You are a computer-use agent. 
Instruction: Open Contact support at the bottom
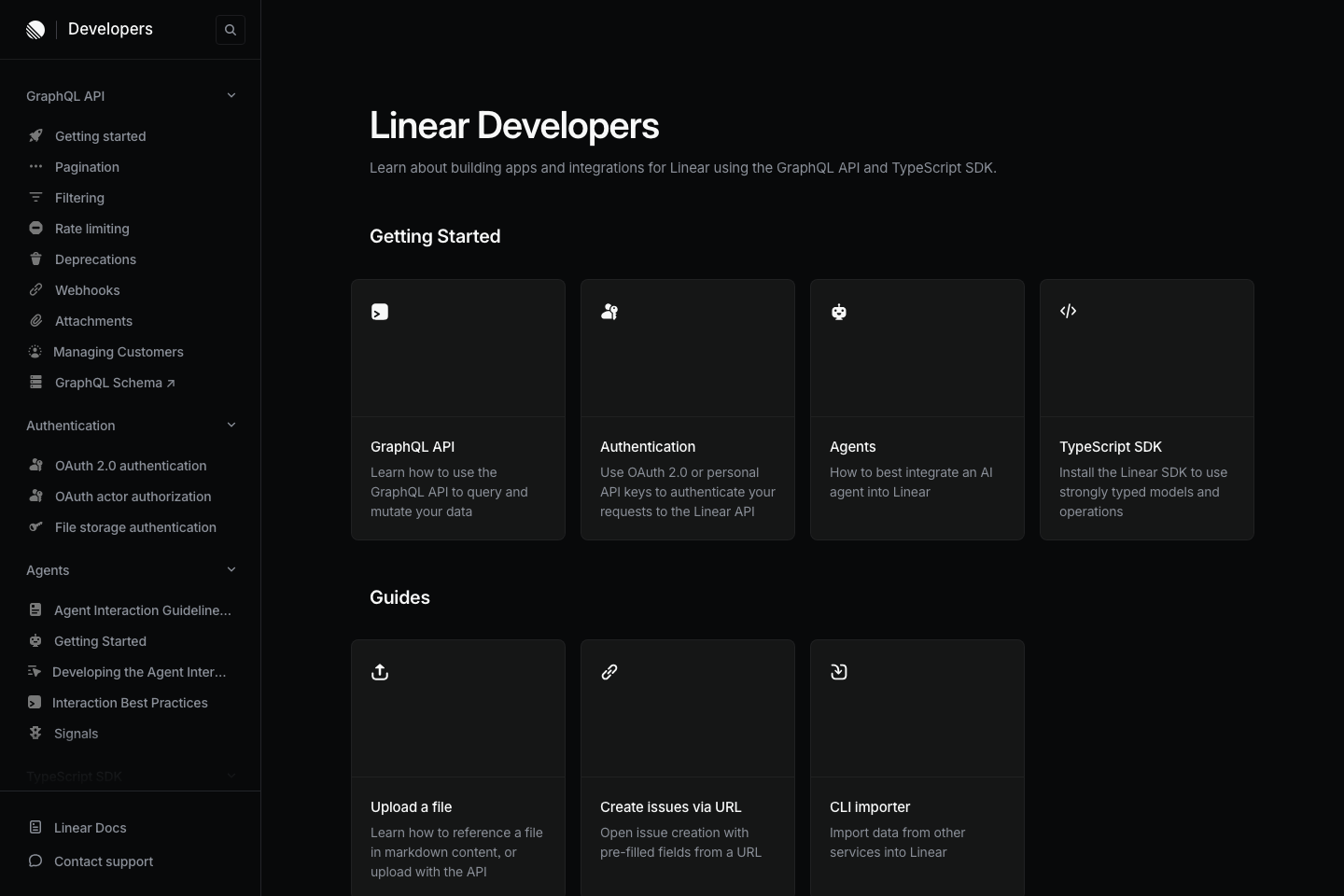point(103,861)
